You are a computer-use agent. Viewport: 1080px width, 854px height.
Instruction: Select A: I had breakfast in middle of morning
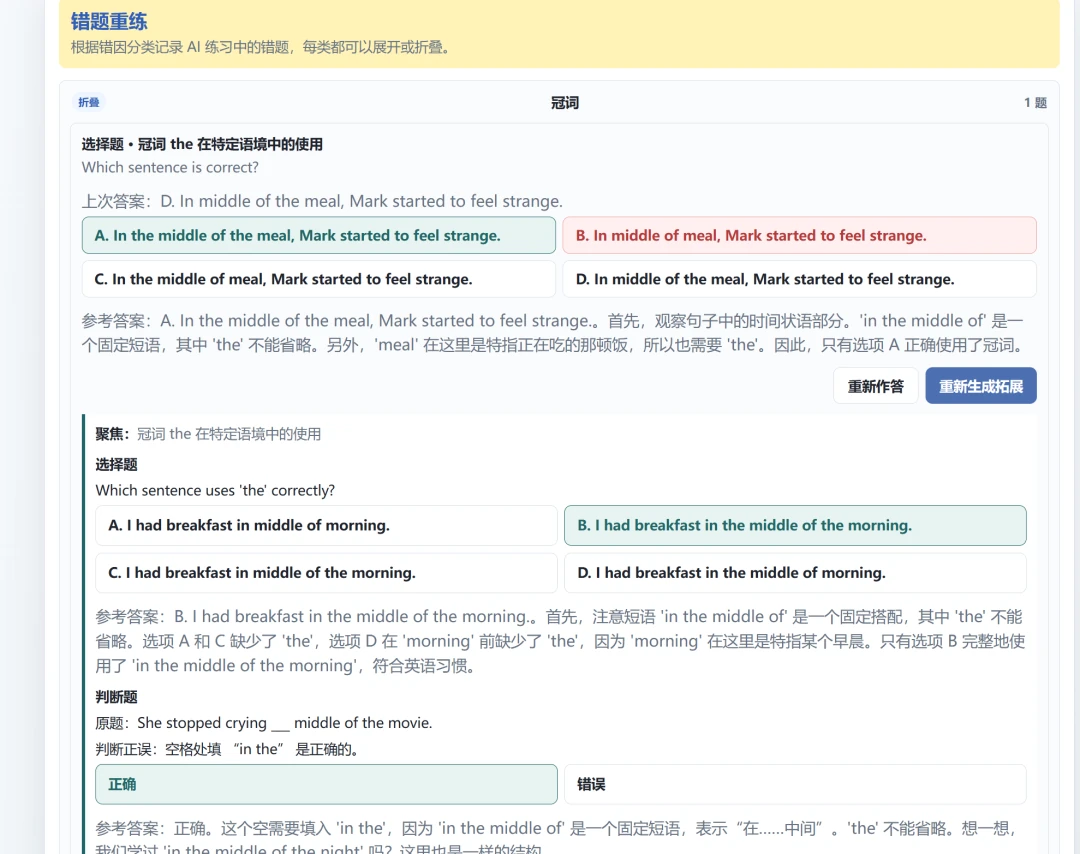click(x=326, y=525)
